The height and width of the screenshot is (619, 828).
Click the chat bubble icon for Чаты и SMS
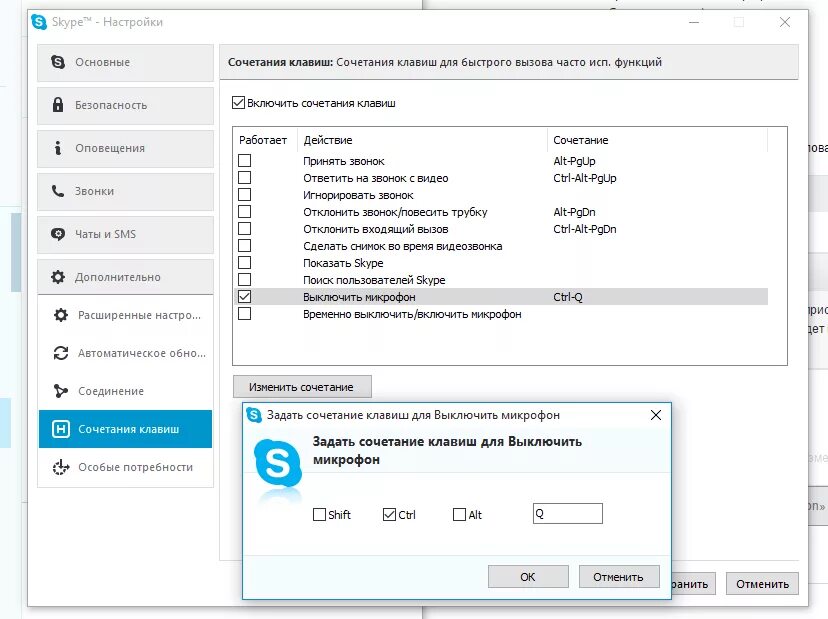(58, 234)
